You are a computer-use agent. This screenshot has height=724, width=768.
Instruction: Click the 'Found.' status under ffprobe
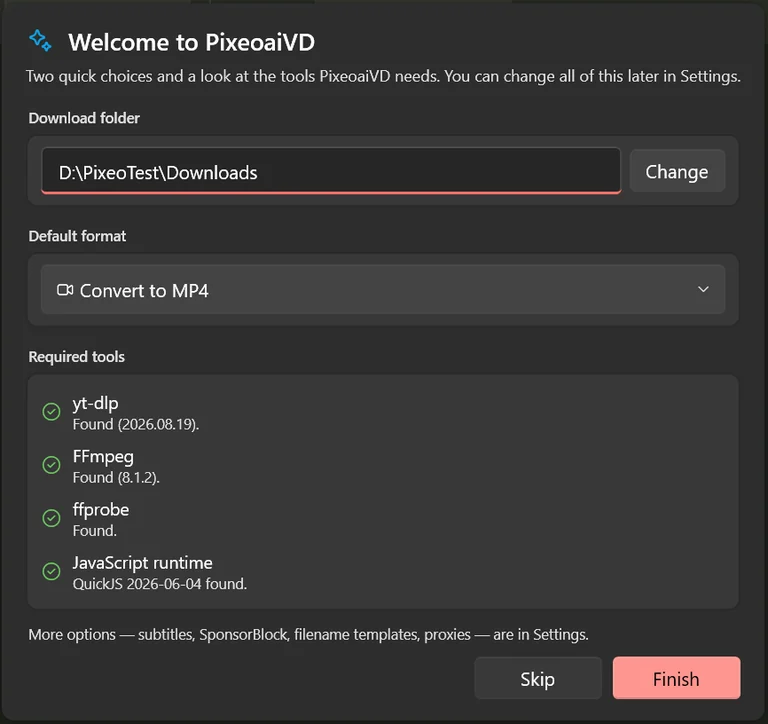(x=95, y=531)
